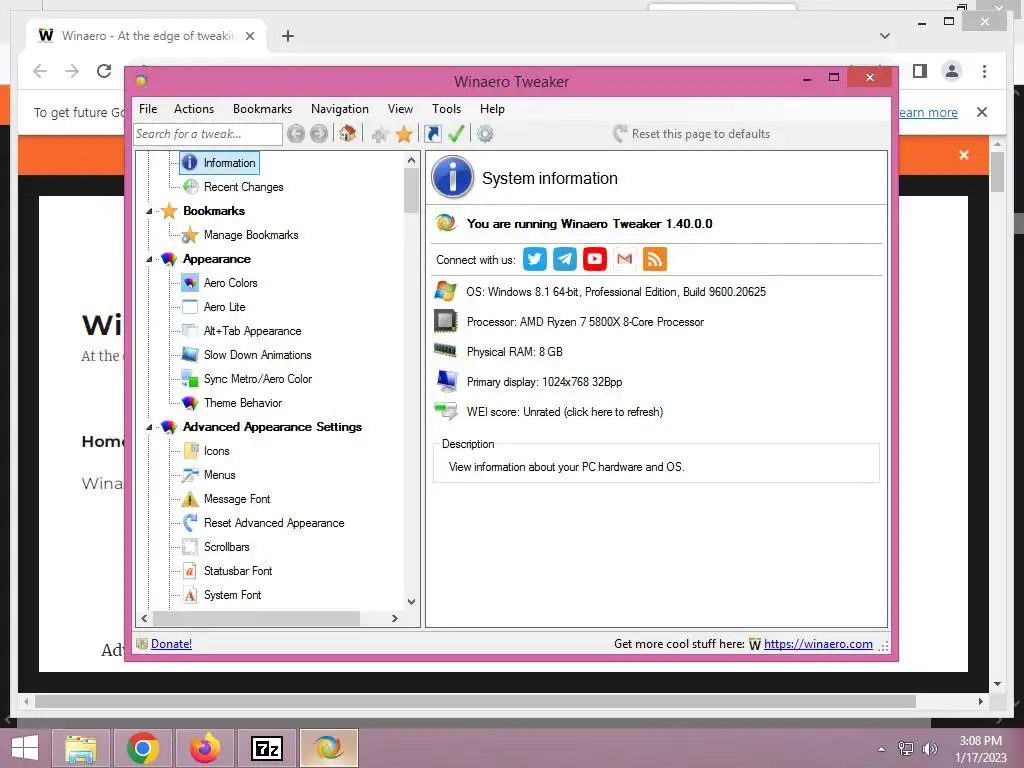
Task: Click the back navigation arrow in Tweaker toolbar
Action: point(296,134)
